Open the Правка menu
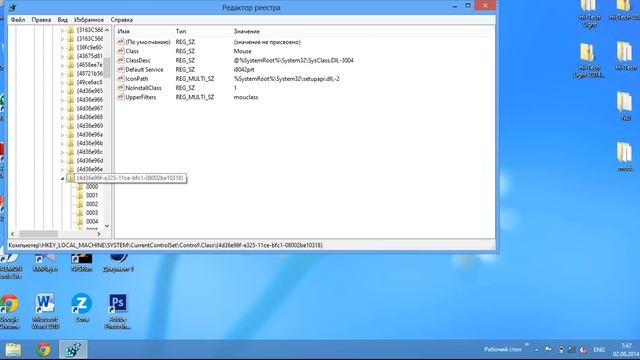 point(41,20)
